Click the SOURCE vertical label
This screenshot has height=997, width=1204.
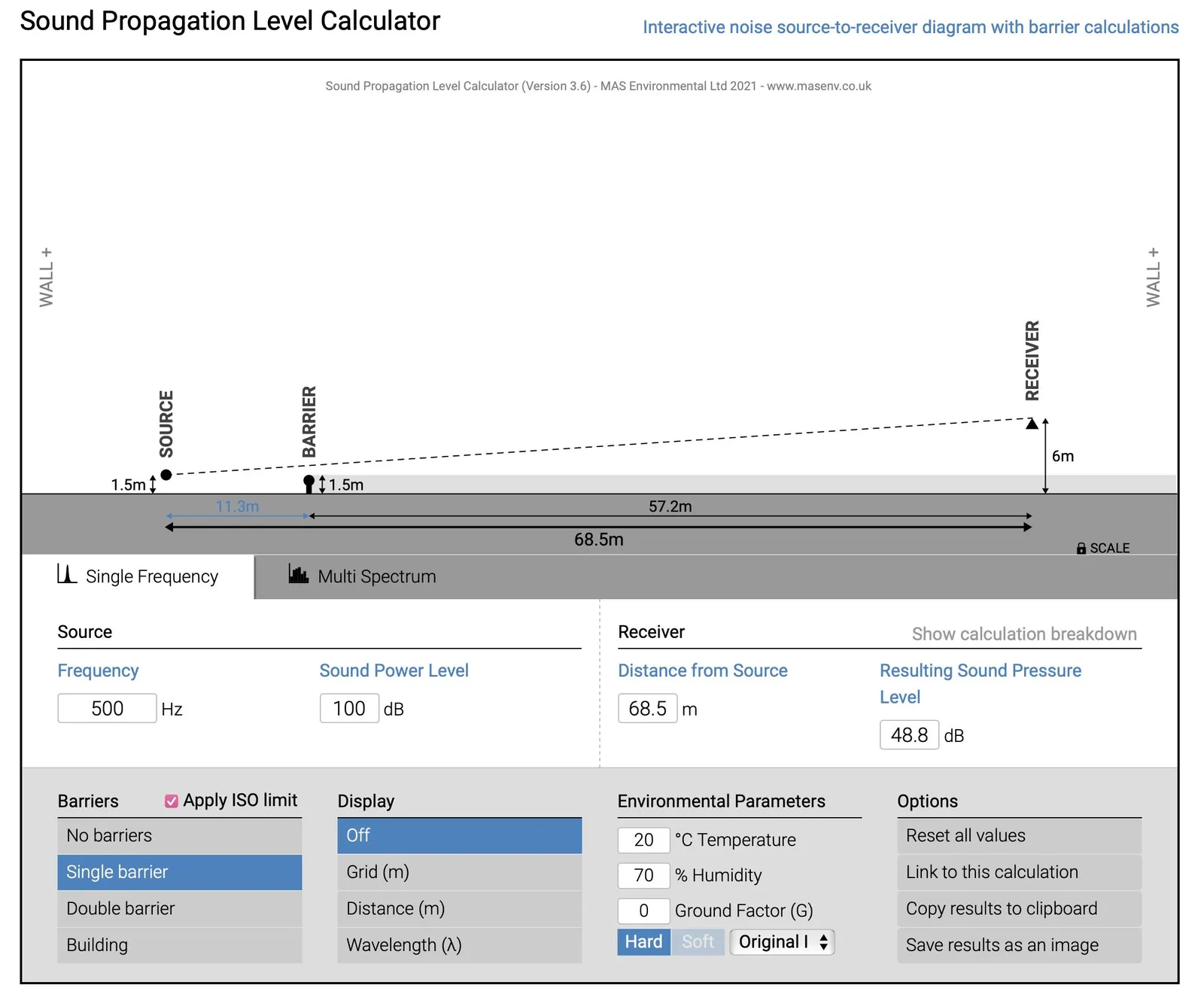coord(166,424)
